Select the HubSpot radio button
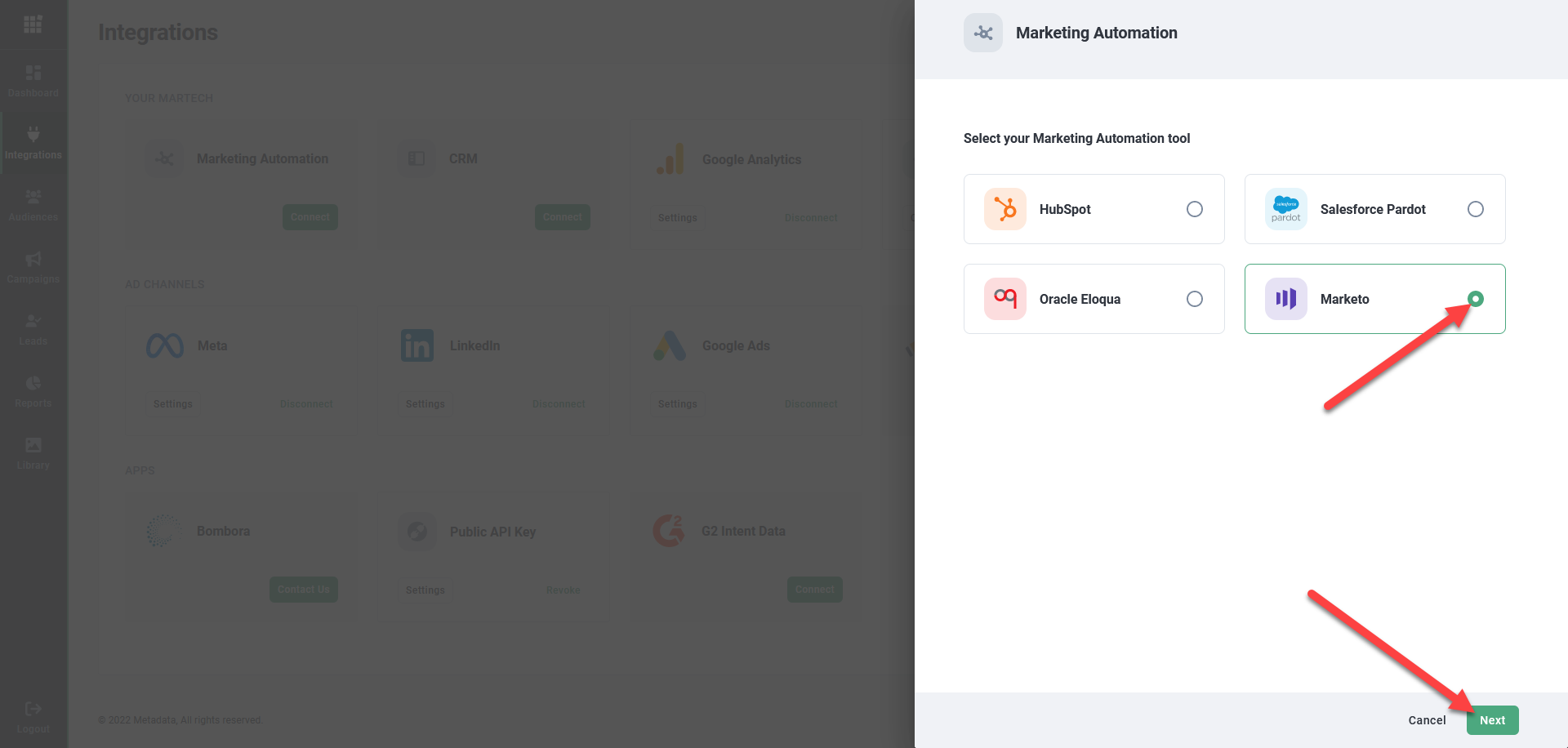1568x748 pixels. click(1194, 209)
